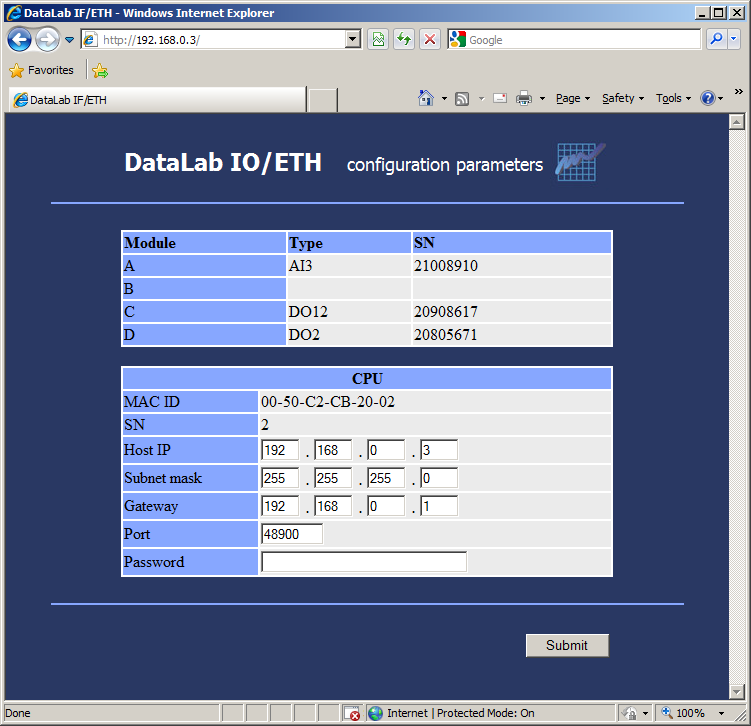This screenshot has height=726, width=751.
Task: Click the Add to Favorites Bar icon
Action: pyautogui.click(x=100, y=71)
